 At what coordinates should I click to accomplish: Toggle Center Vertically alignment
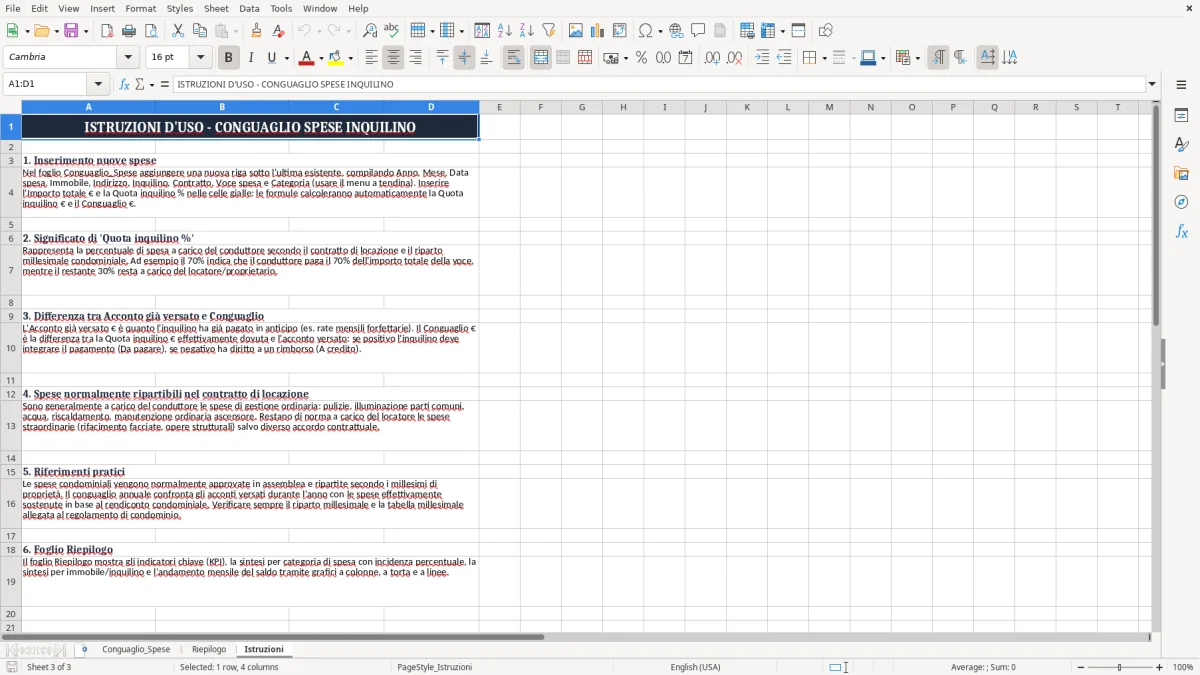coord(464,58)
